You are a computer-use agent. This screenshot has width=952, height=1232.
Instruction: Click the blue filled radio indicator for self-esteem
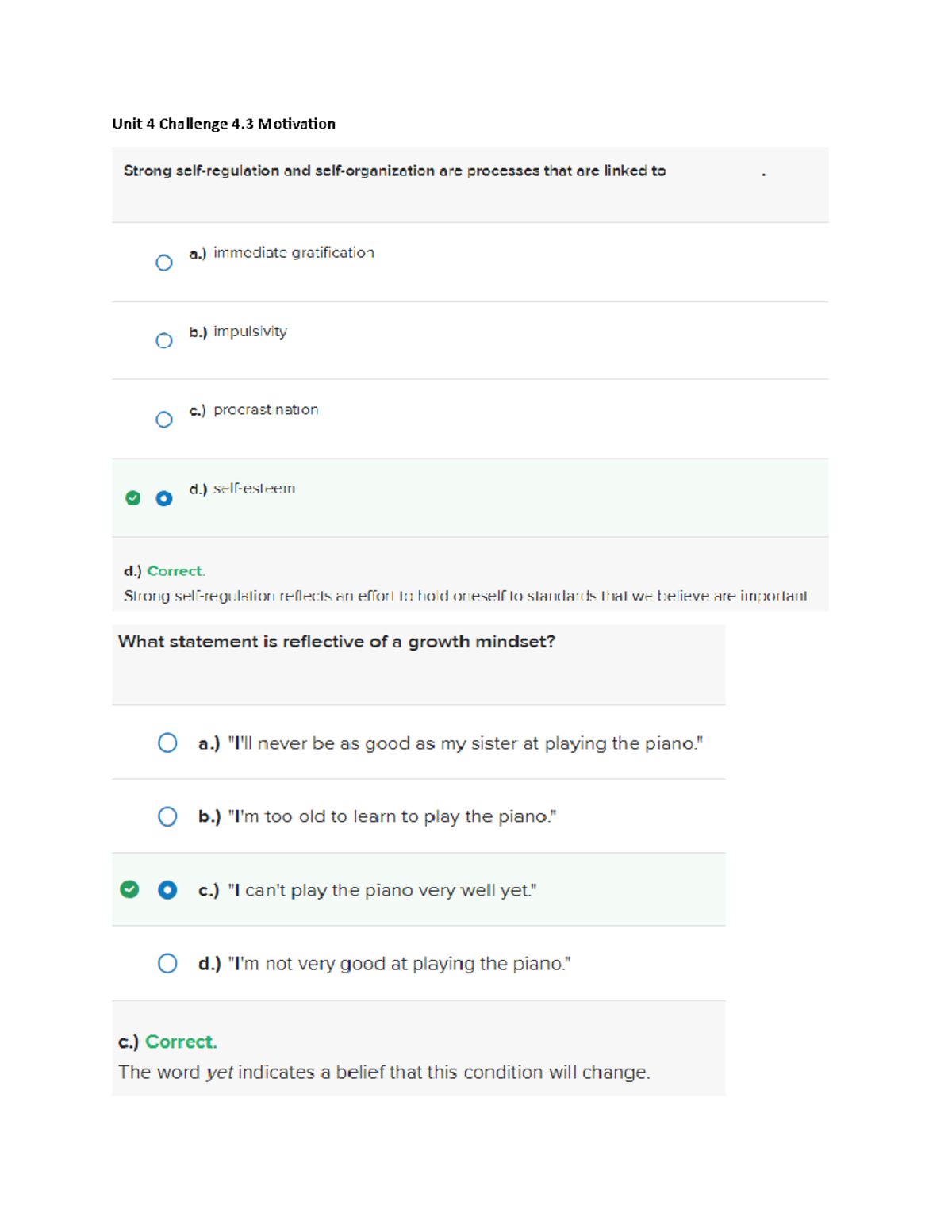tap(164, 498)
